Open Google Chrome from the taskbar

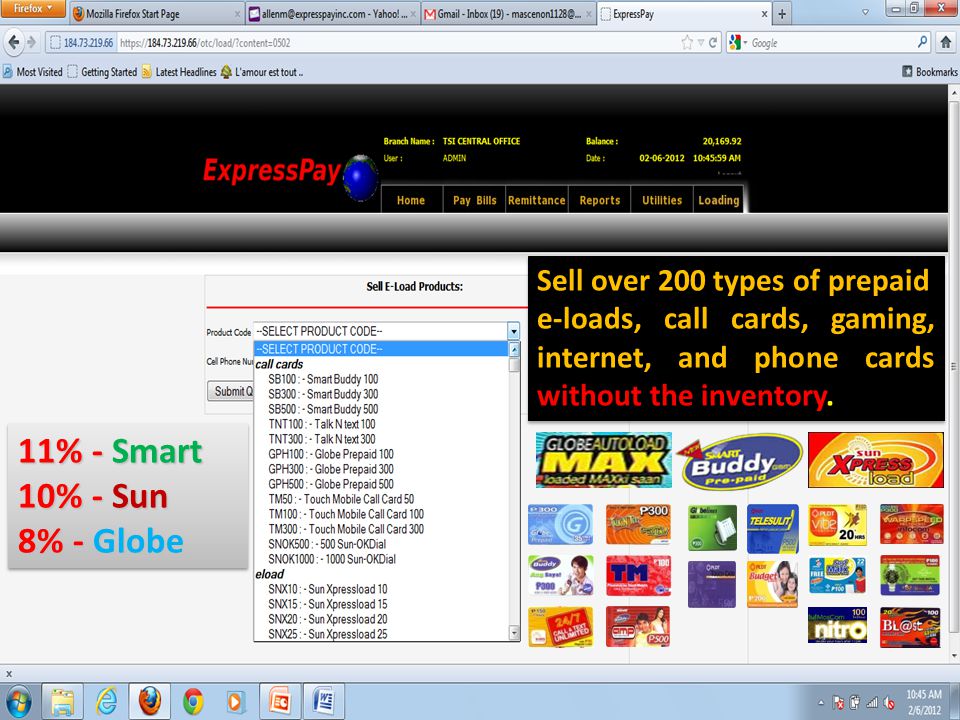[193, 702]
